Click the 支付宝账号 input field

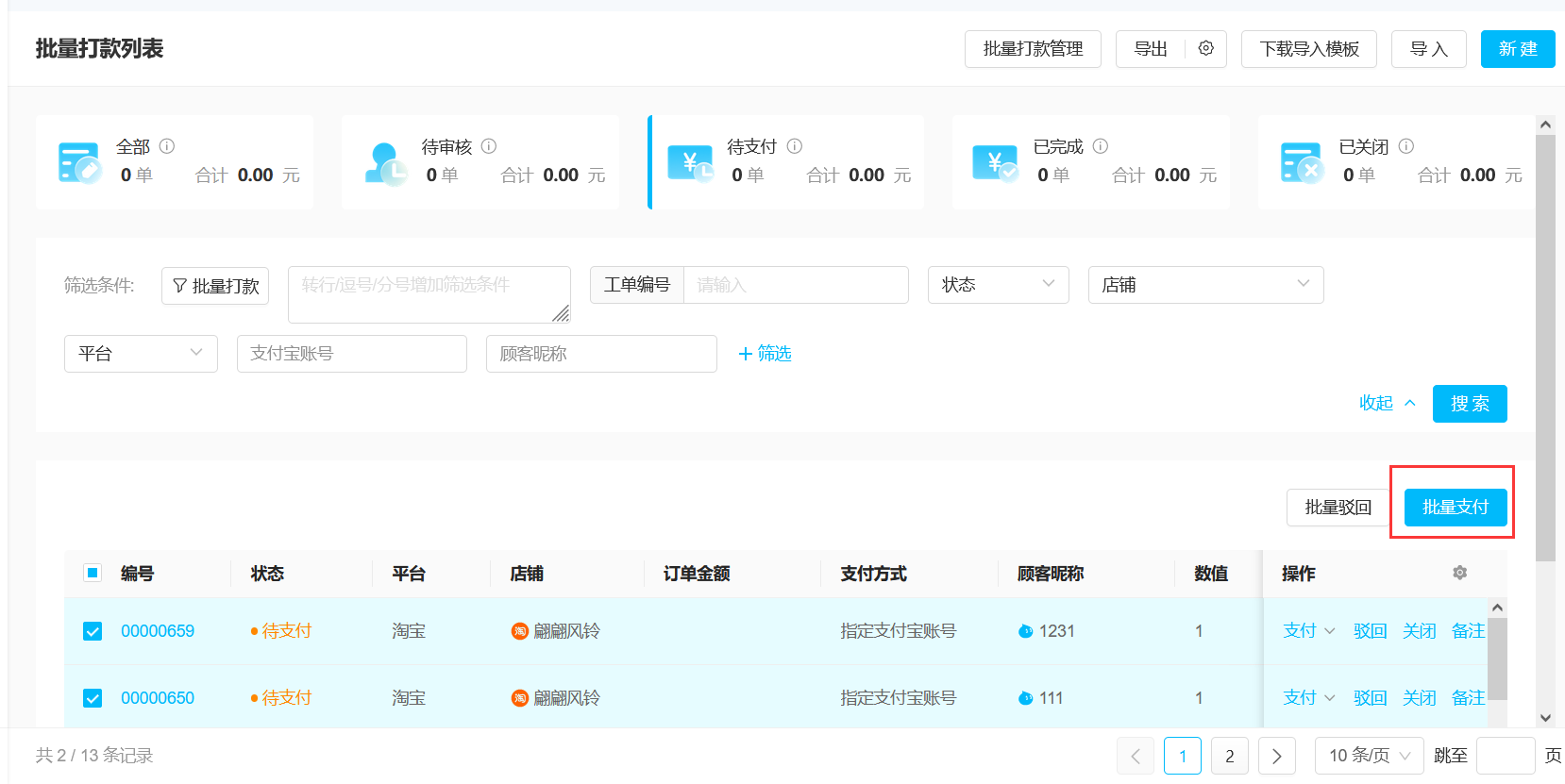352,354
